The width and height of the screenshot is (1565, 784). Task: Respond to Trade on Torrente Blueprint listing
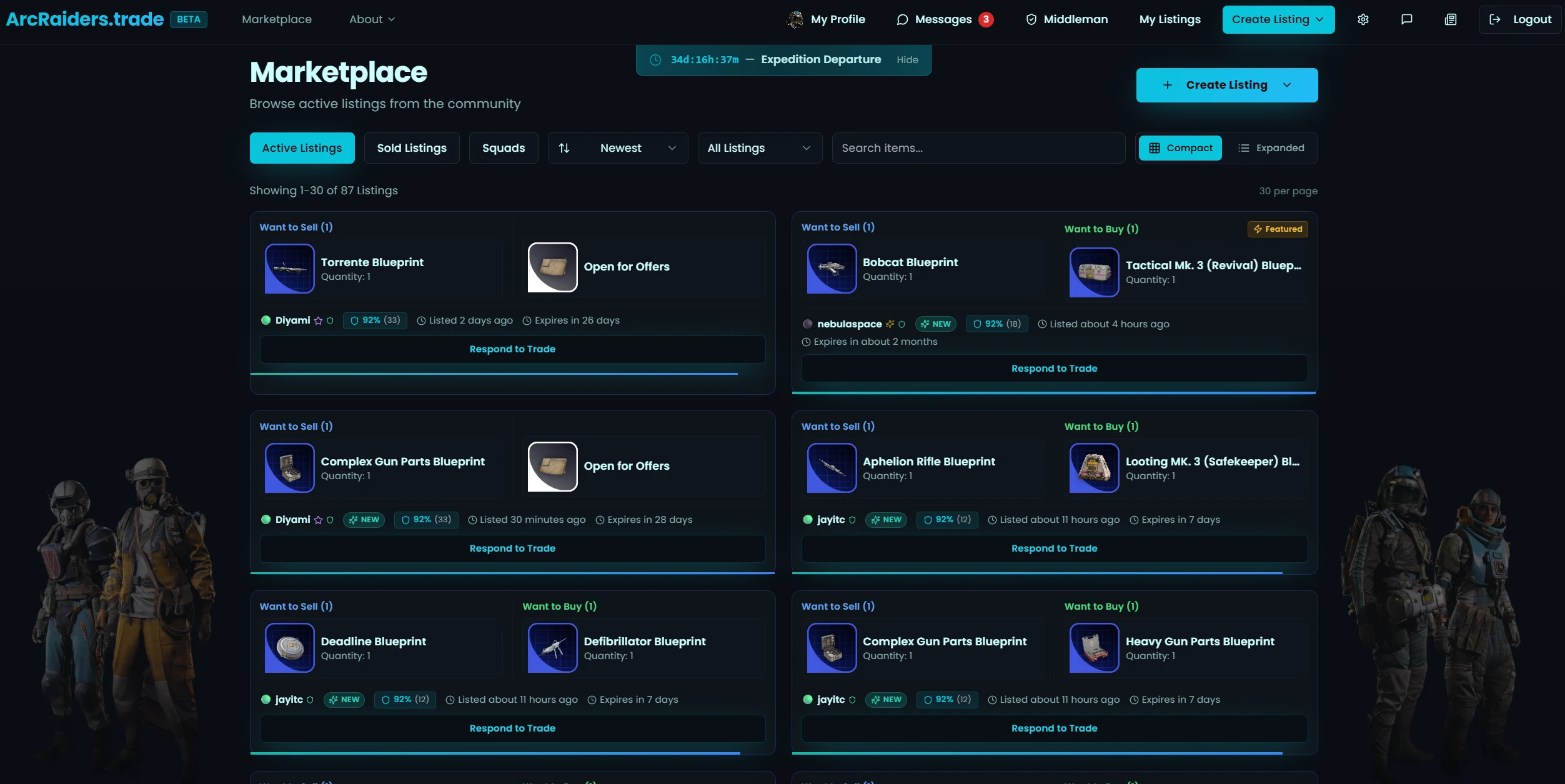click(x=512, y=349)
